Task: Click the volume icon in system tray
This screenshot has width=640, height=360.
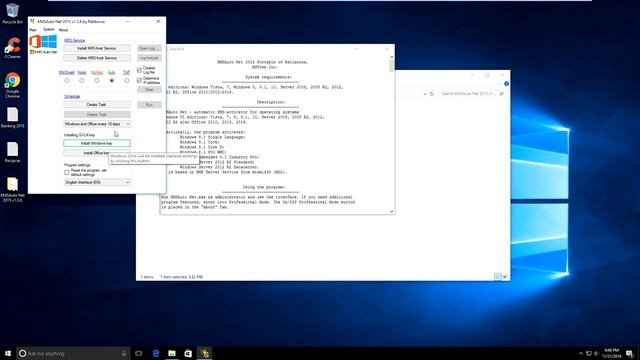Action: [596, 353]
